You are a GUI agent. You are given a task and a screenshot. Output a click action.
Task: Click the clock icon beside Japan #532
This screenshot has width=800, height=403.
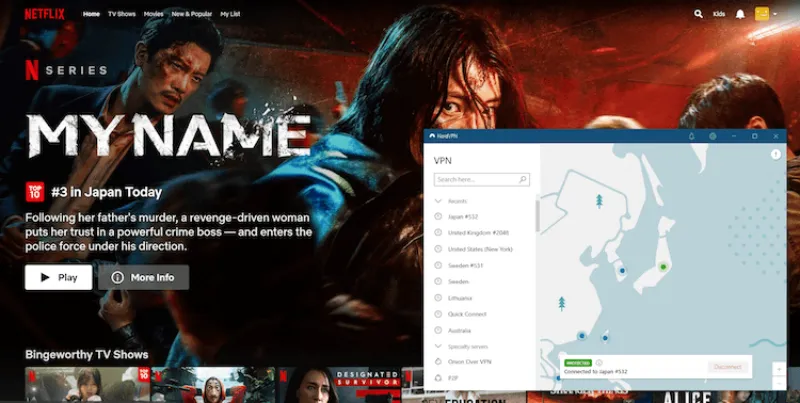(x=438, y=217)
